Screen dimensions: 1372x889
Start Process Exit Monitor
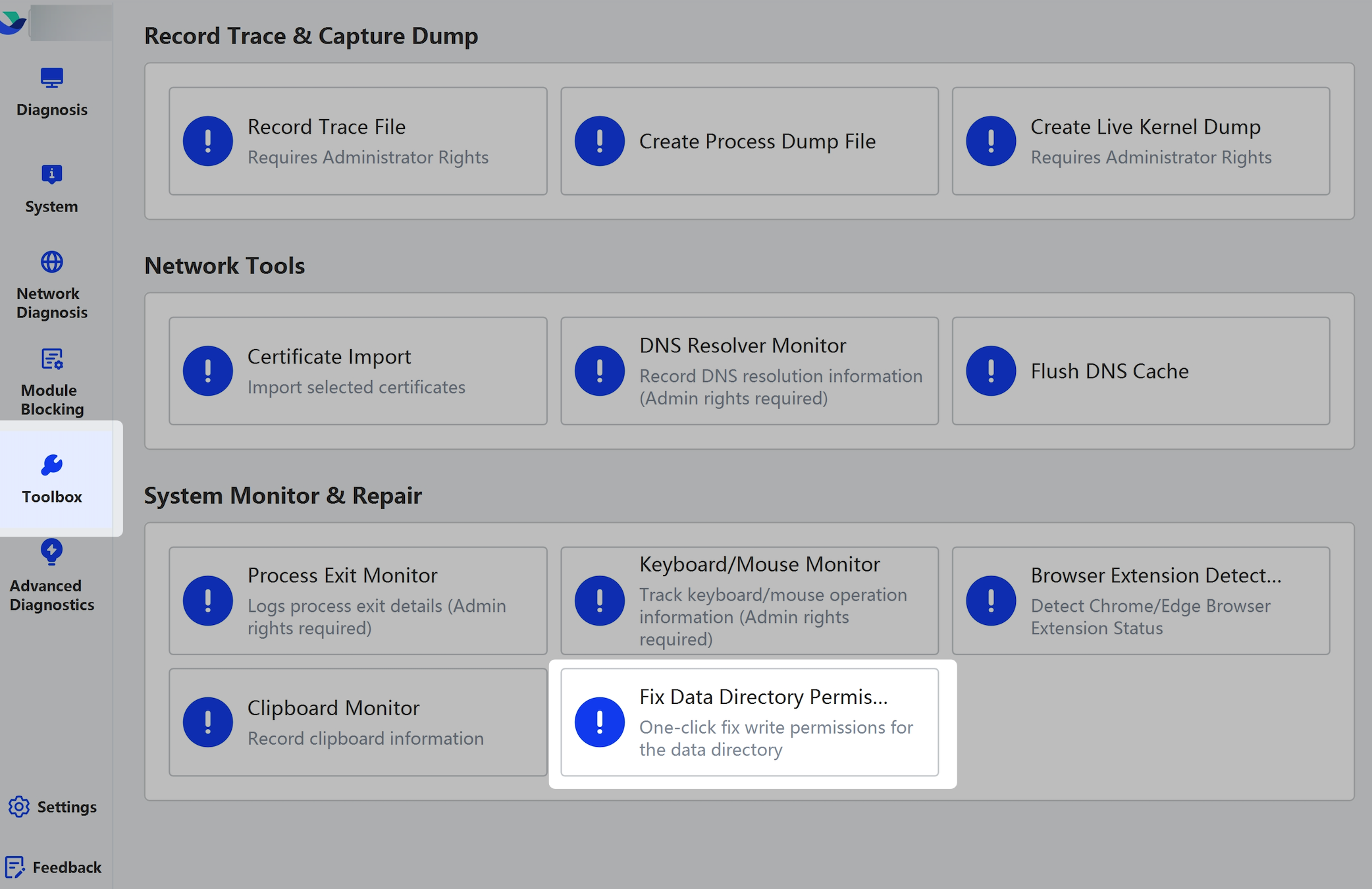click(358, 601)
